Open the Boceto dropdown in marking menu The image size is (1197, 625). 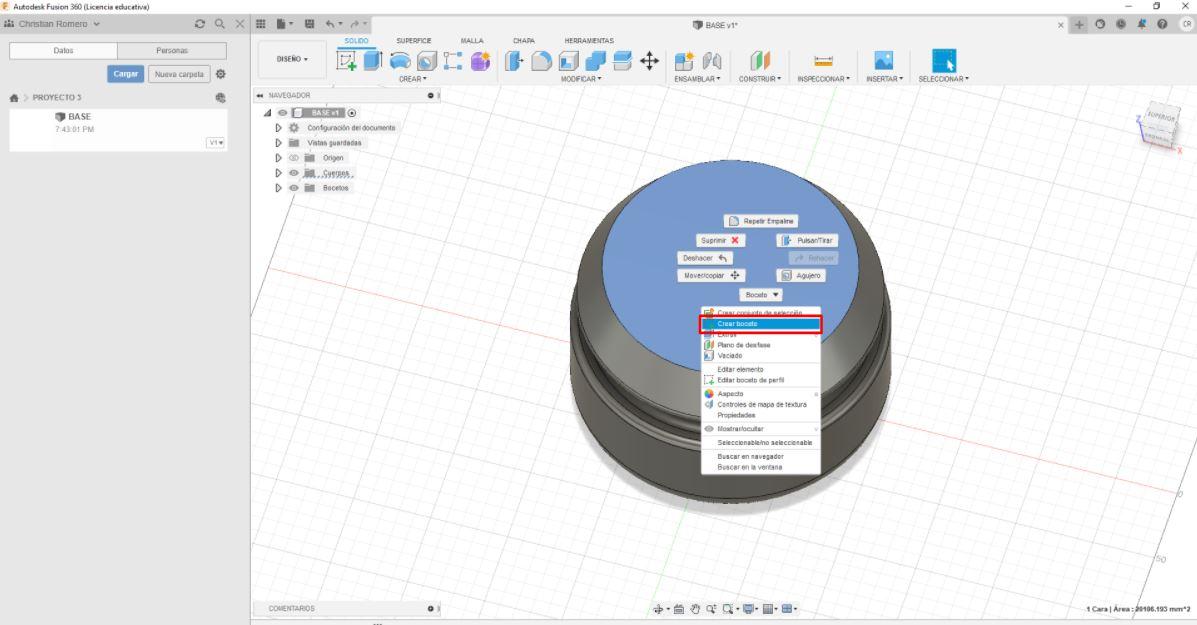pyautogui.click(x=761, y=295)
